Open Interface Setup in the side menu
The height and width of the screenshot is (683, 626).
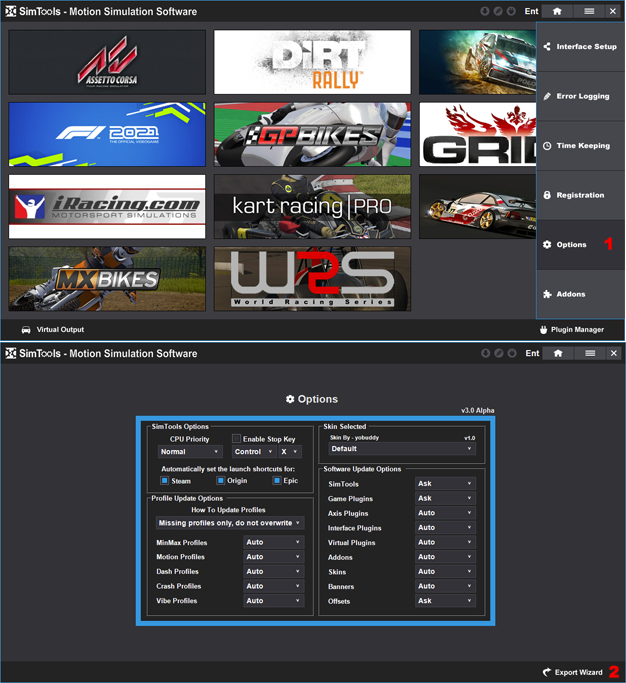pyautogui.click(x=580, y=47)
